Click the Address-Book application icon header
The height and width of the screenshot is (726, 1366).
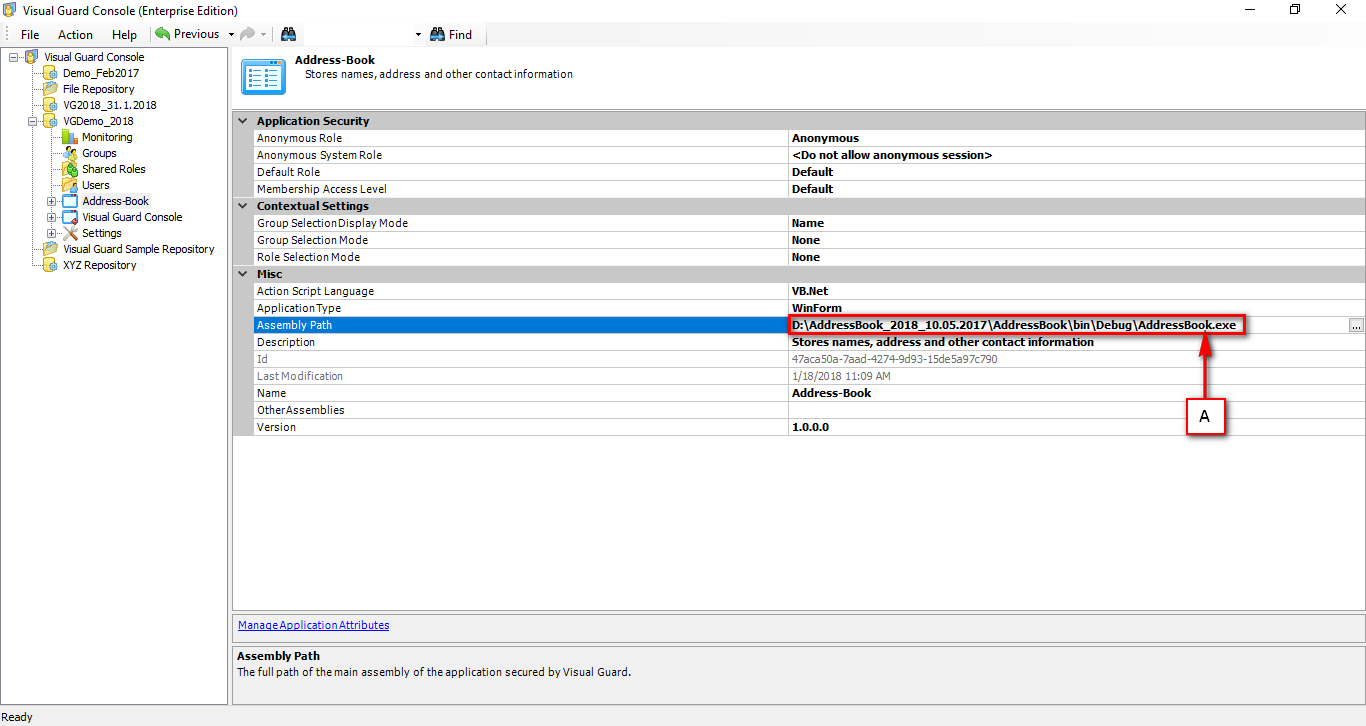click(263, 75)
